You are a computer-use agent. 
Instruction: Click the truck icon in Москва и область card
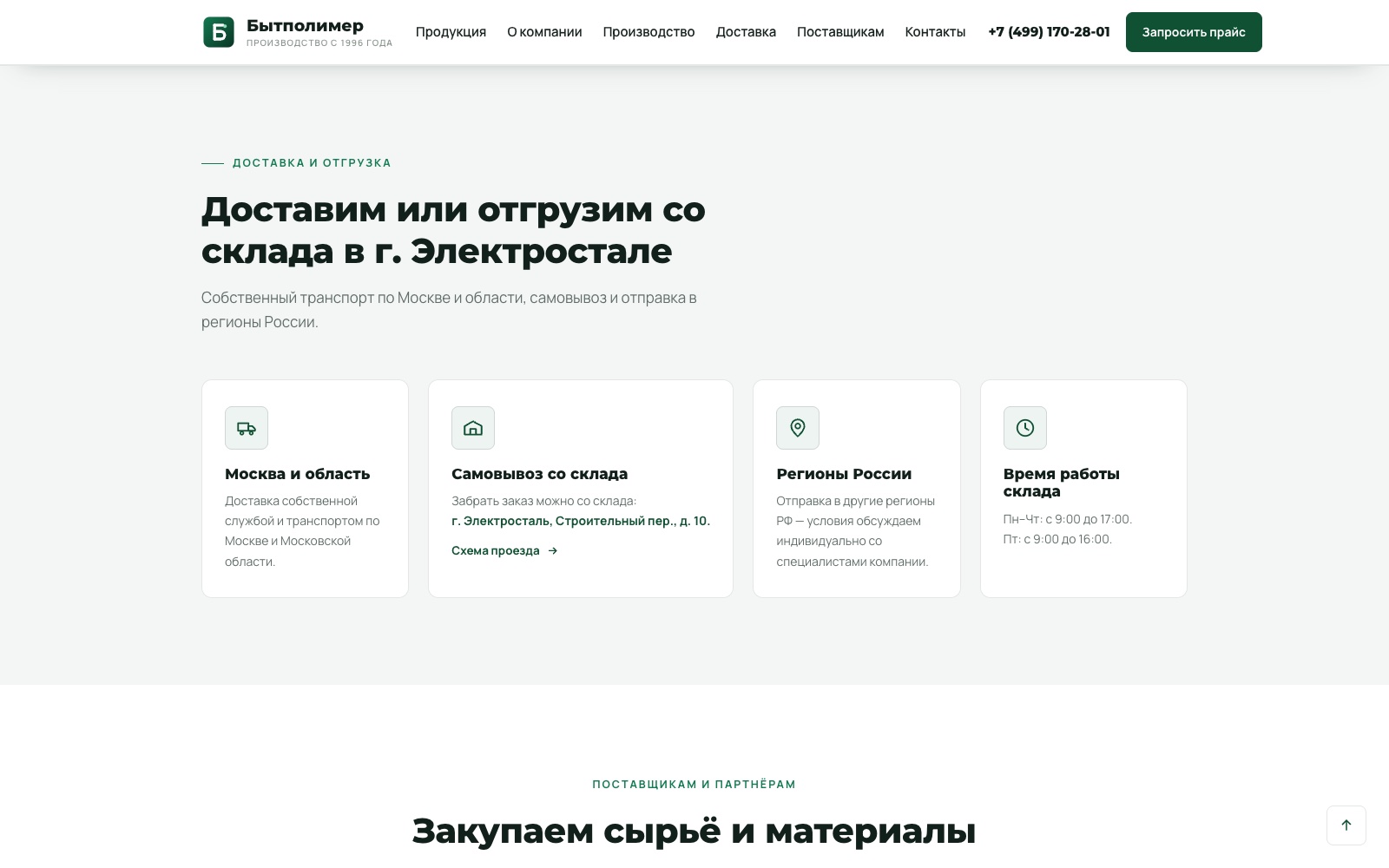pos(247,428)
